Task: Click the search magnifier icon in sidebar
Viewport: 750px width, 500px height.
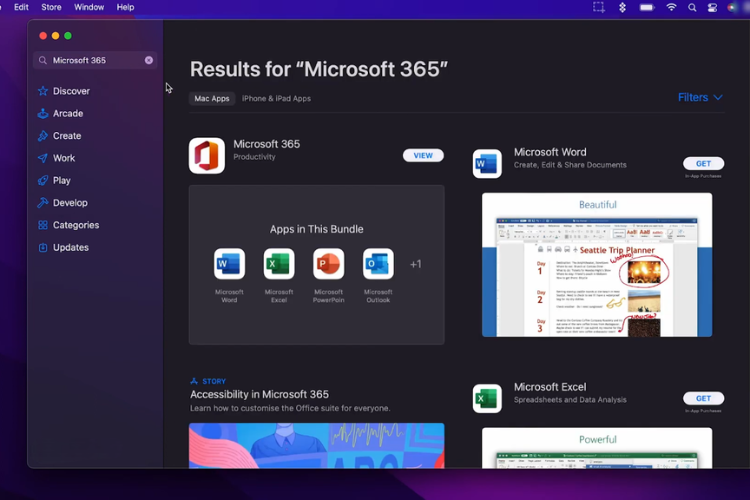Action: (43, 60)
